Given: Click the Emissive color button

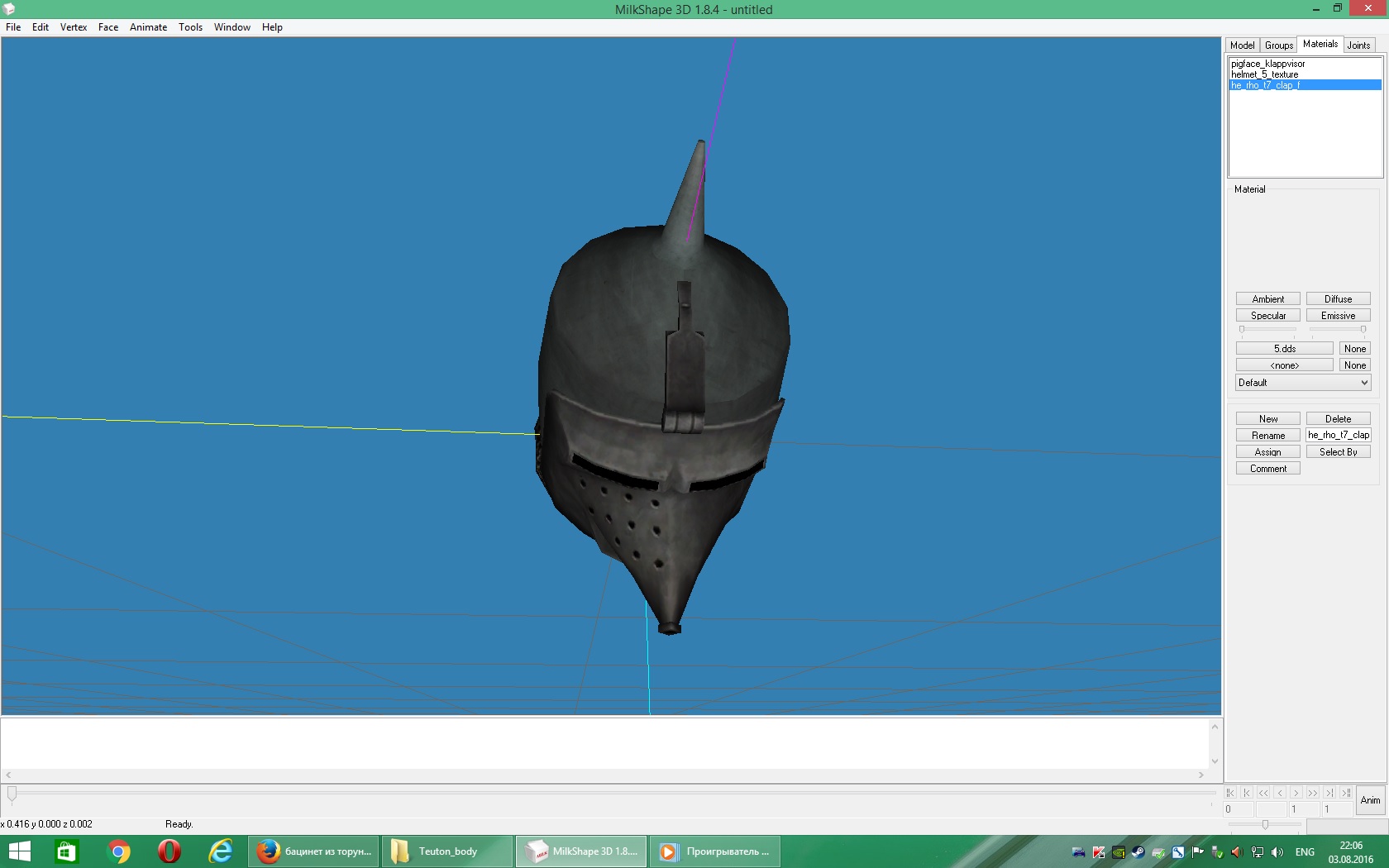Looking at the screenshot, I should tap(1339, 316).
